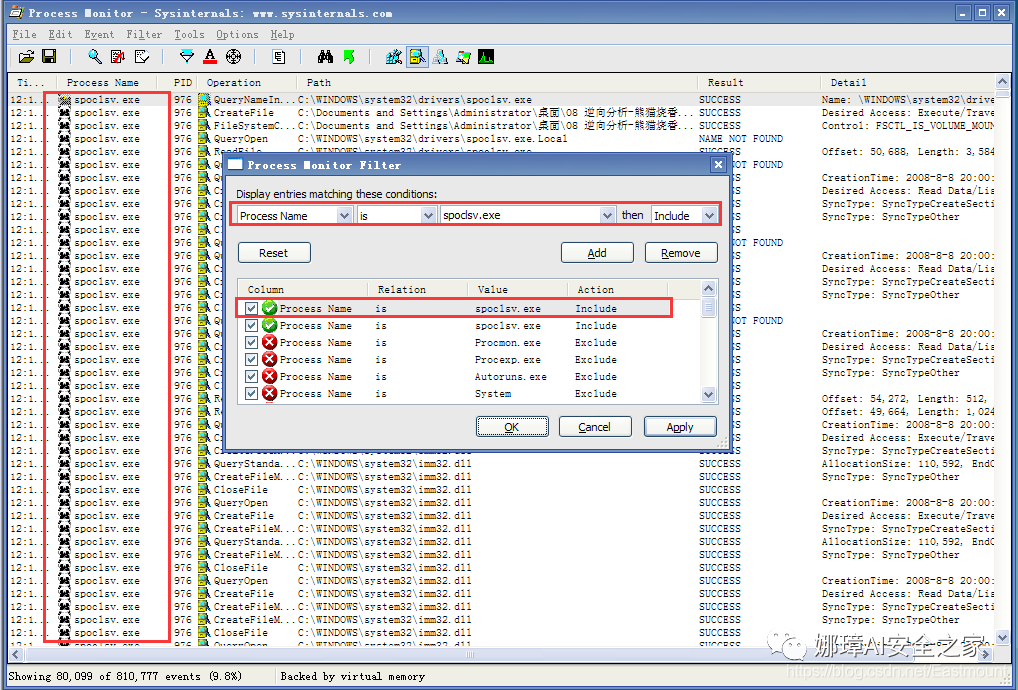The height and width of the screenshot is (690, 1018).
Task: Open the Process Name column dropdown
Action: [345, 216]
